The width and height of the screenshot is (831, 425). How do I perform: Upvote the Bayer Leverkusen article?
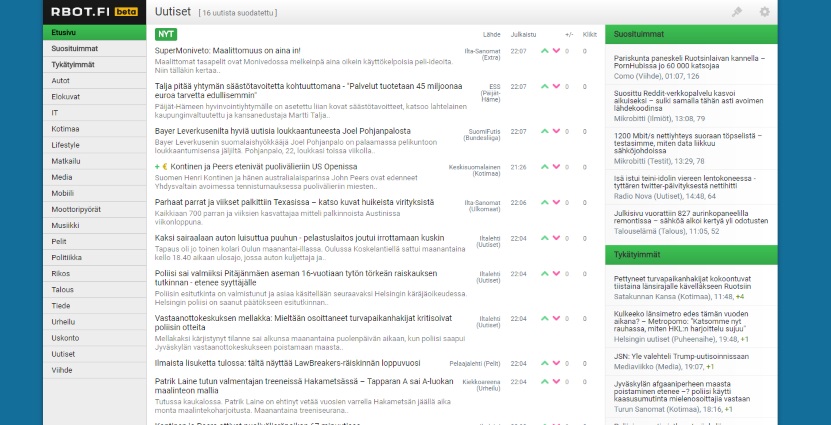coord(545,131)
